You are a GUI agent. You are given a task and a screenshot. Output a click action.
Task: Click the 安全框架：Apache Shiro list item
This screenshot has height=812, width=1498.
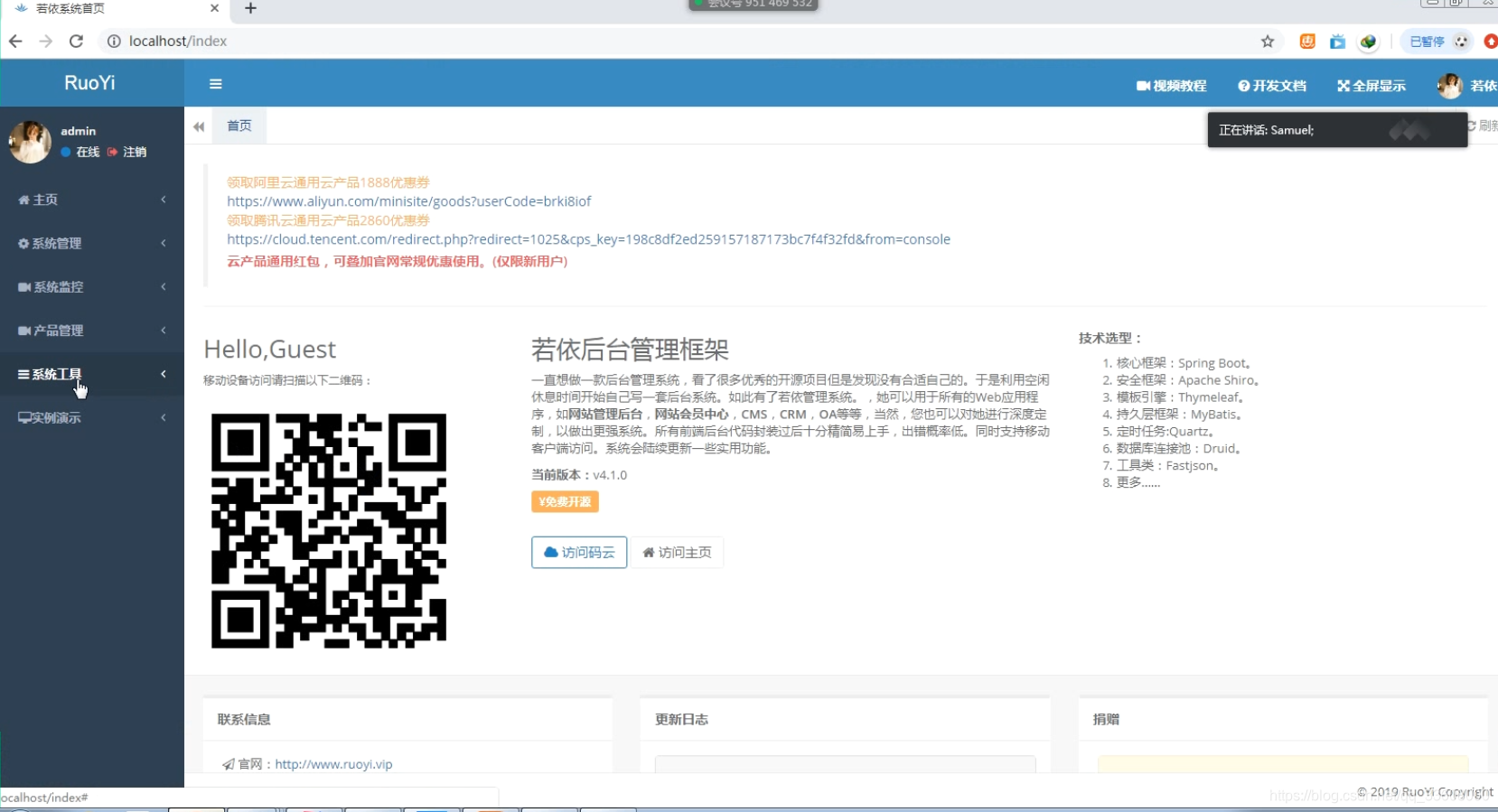pos(1188,380)
